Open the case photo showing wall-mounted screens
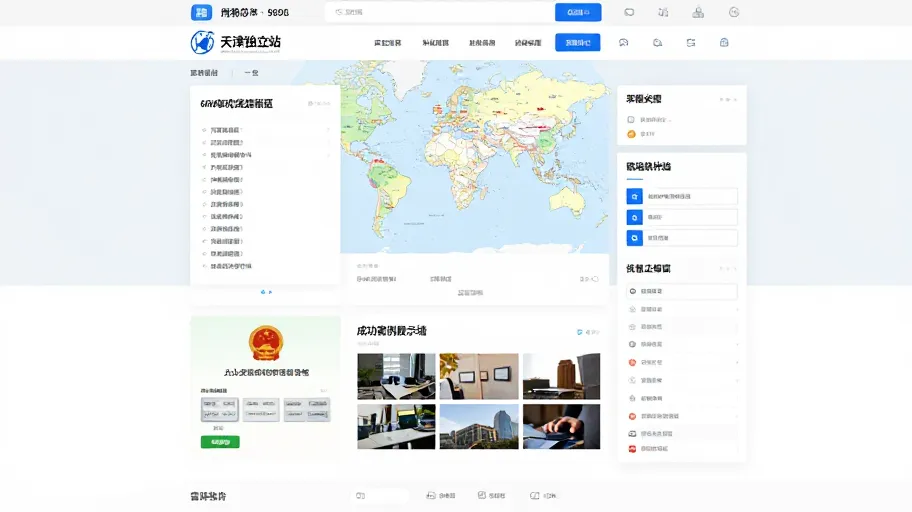The width and height of the screenshot is (912, 512). tap(479, 376)
